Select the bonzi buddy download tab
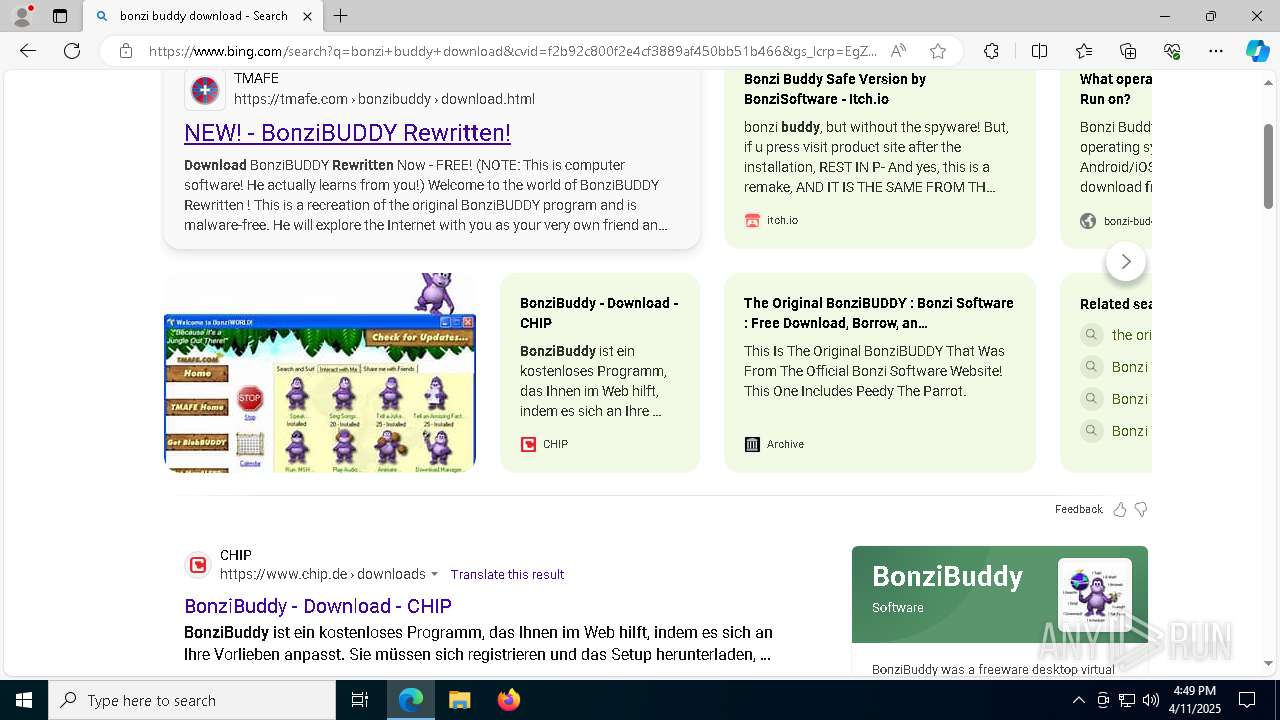1280x720 pixels. click(203, 16)
